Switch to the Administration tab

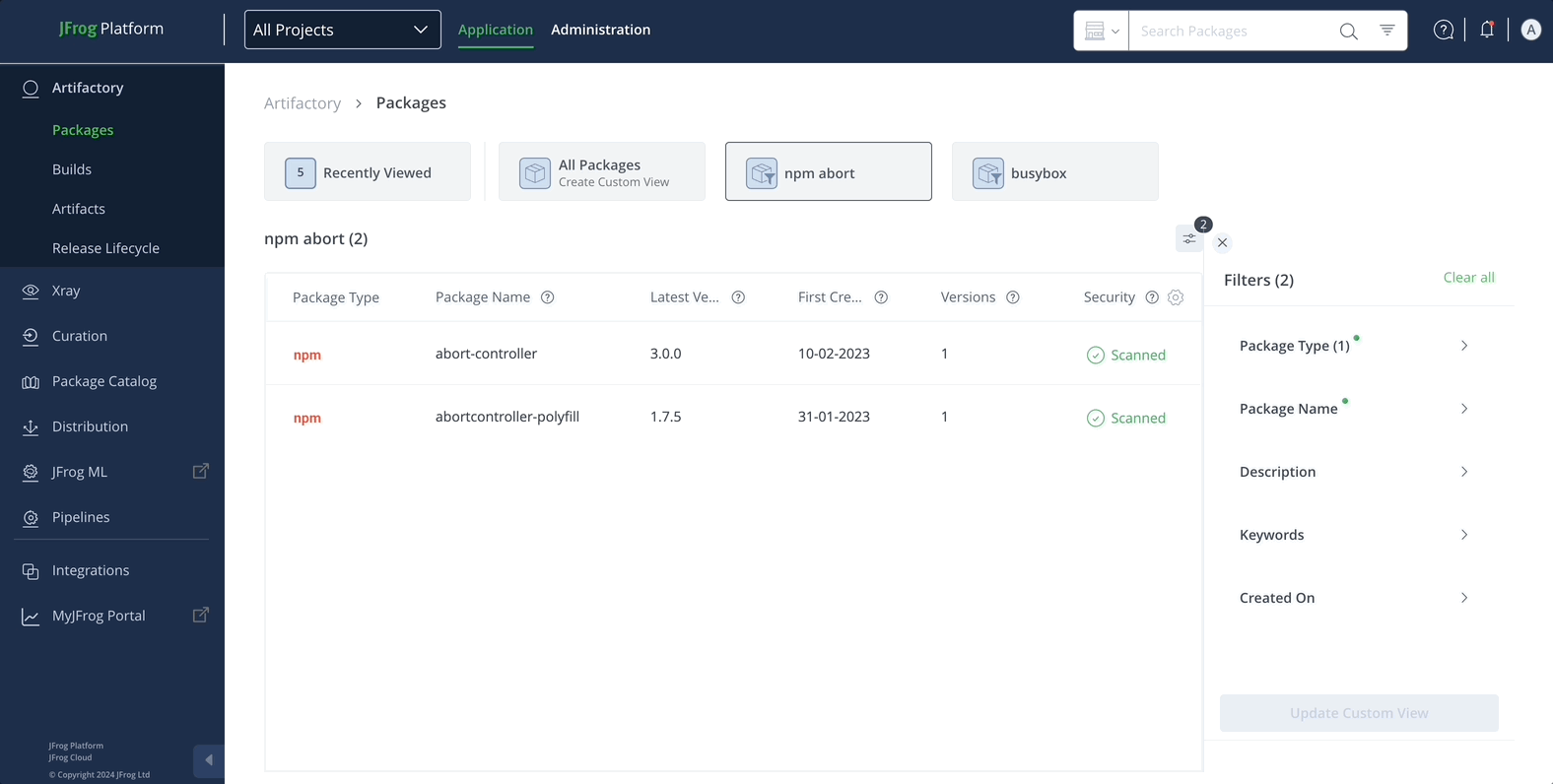click(x=601, y=30)
